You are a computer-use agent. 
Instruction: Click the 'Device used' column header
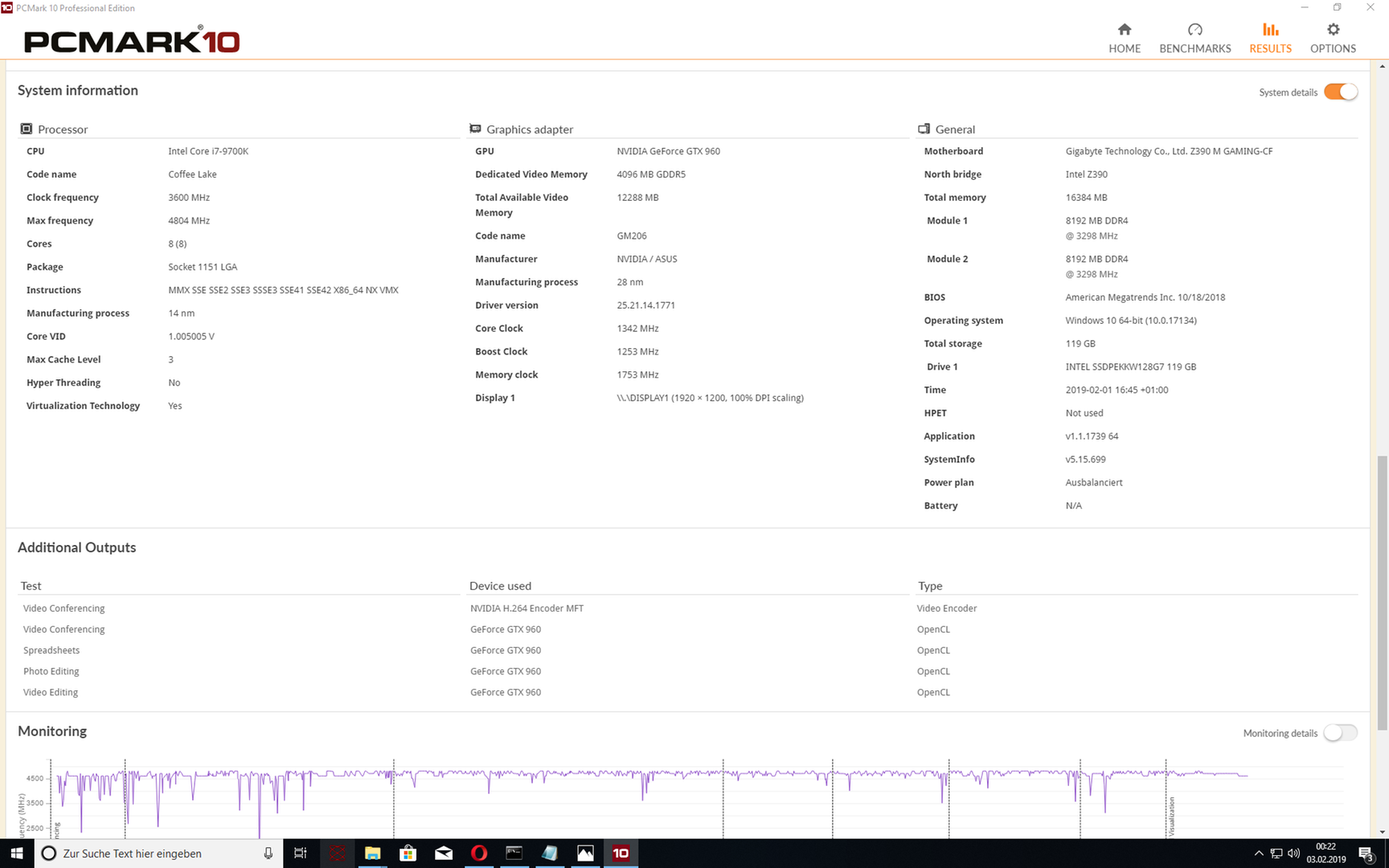point(500,586)
